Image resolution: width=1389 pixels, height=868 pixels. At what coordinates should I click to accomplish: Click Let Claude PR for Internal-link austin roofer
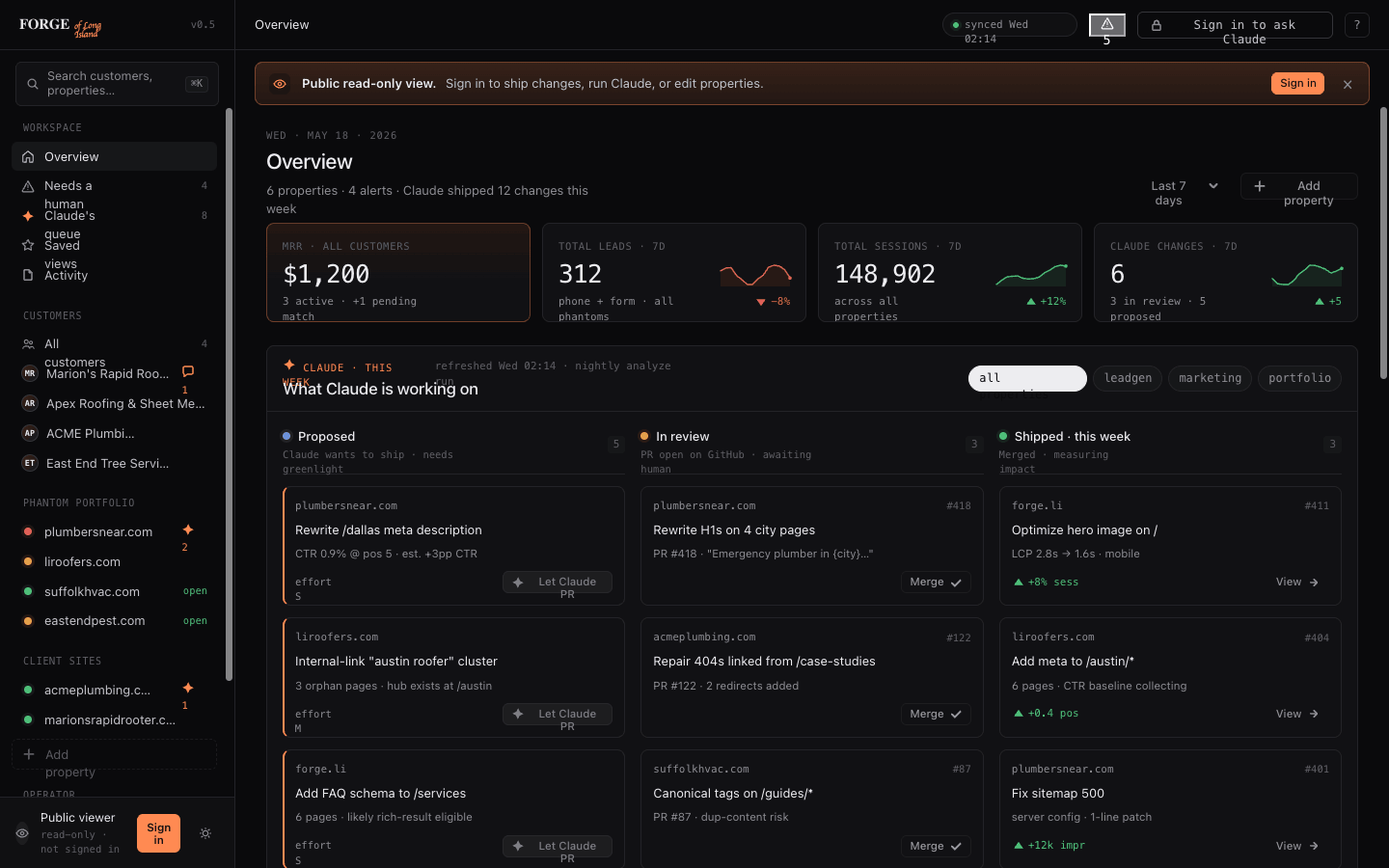pos(558,715)
